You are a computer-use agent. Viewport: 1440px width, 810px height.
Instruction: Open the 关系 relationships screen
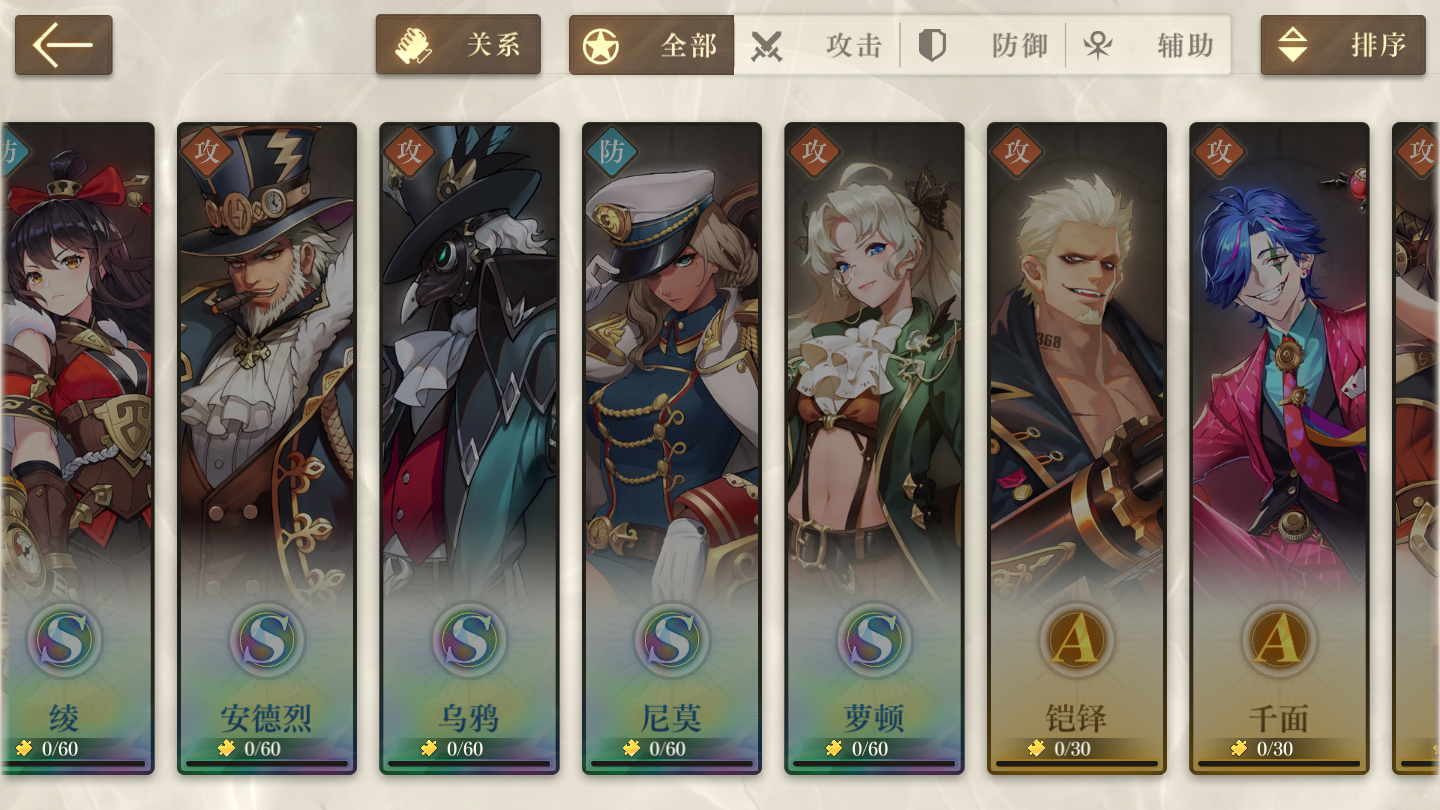(458, 45)
